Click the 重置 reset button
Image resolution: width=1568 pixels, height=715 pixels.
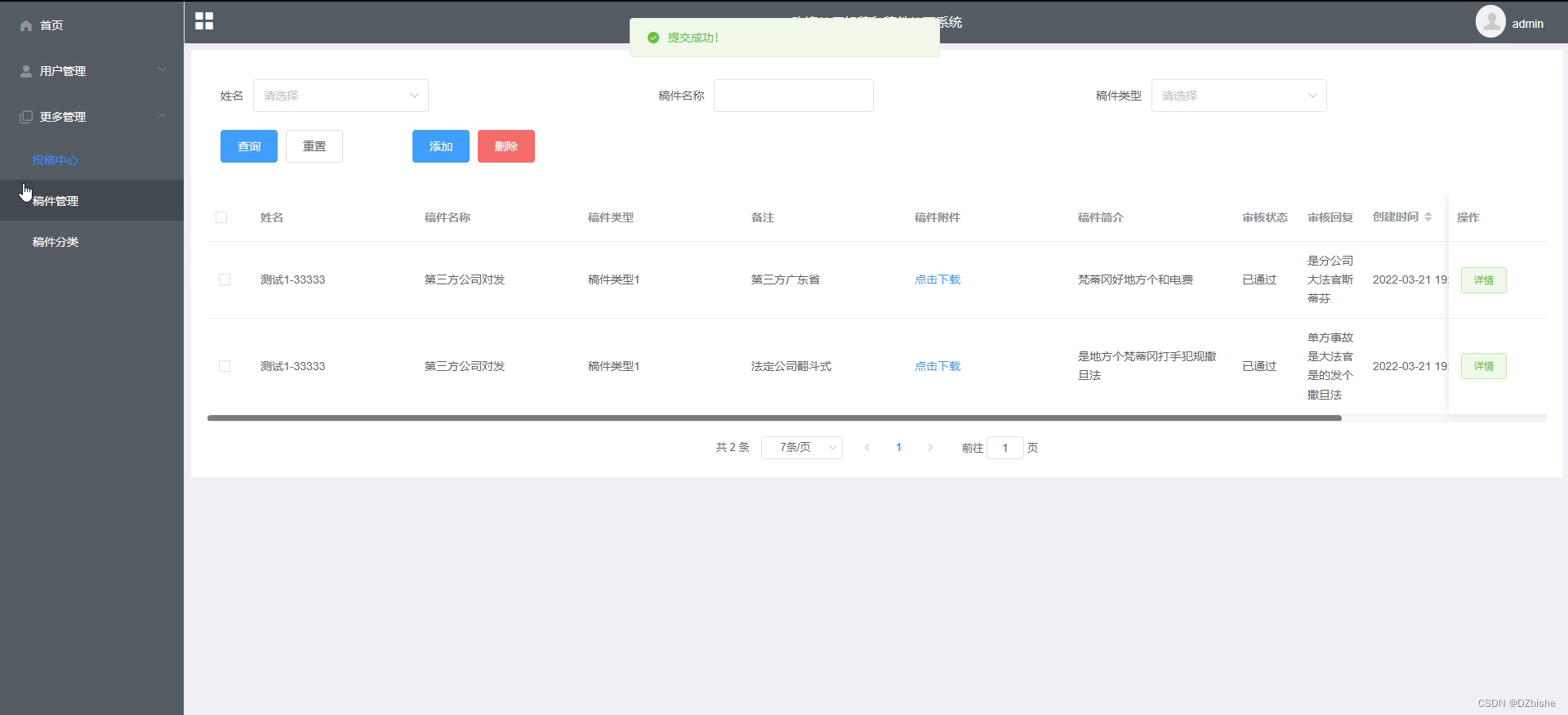click(314, 146)
